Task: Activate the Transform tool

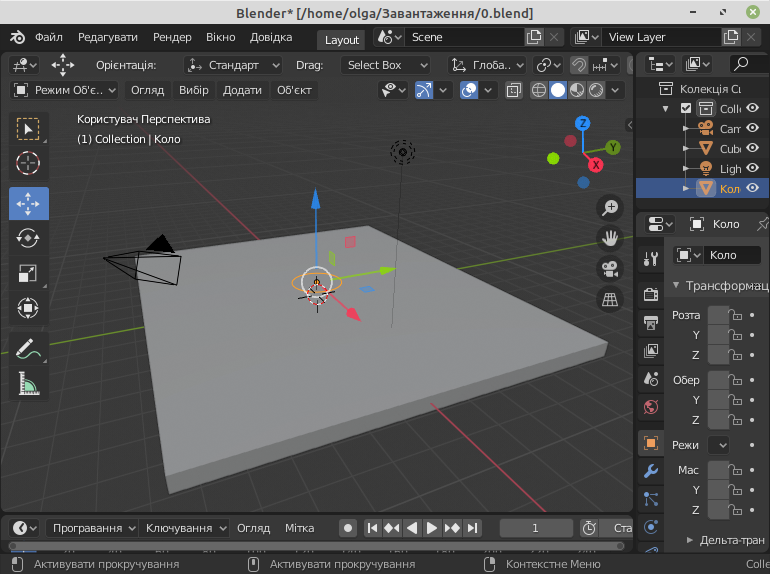Action: [x=28, y=308]
